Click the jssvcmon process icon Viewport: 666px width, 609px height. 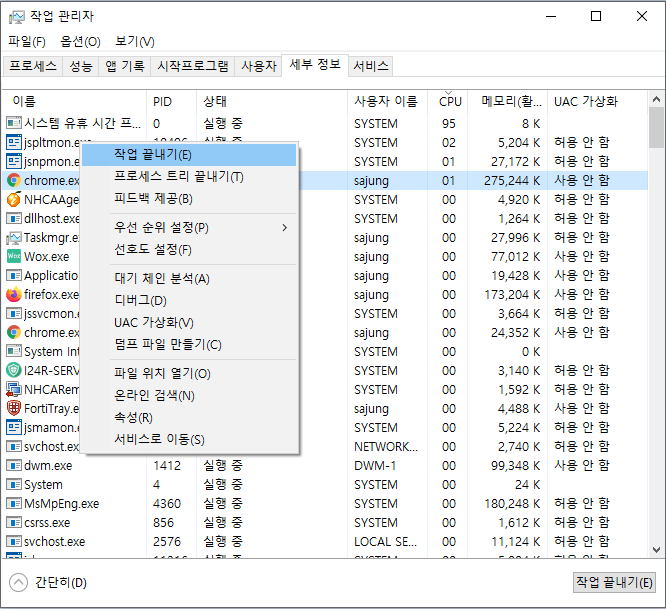coord(14,313)
